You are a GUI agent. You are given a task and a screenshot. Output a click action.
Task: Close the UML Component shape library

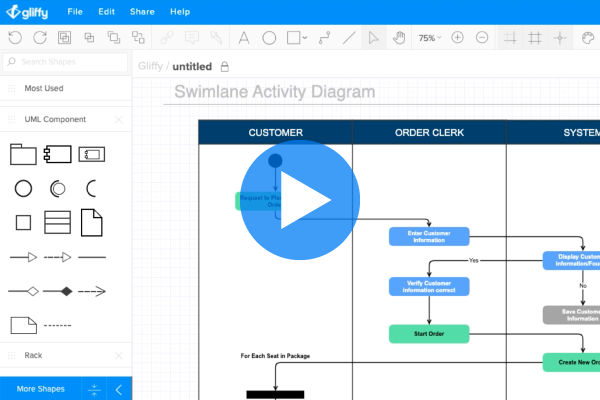(x=119, y=120)
